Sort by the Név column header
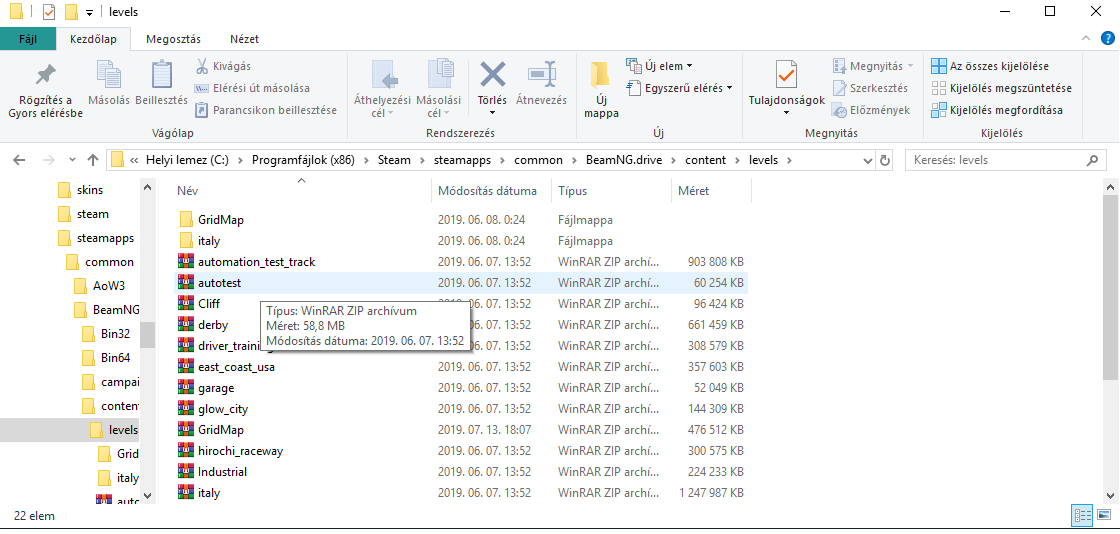The width and height of the screenshot is (1120, 534). tap(301, 191)
